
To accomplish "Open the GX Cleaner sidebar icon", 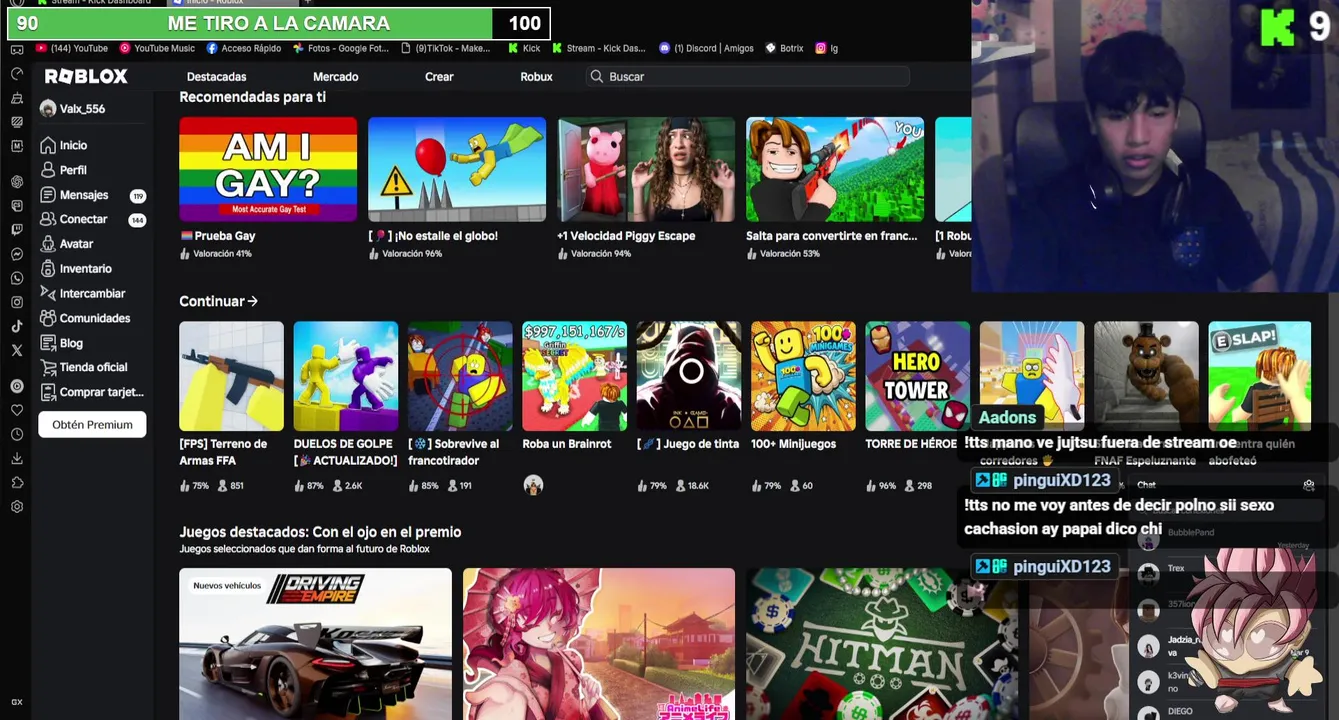I will 17,98.
